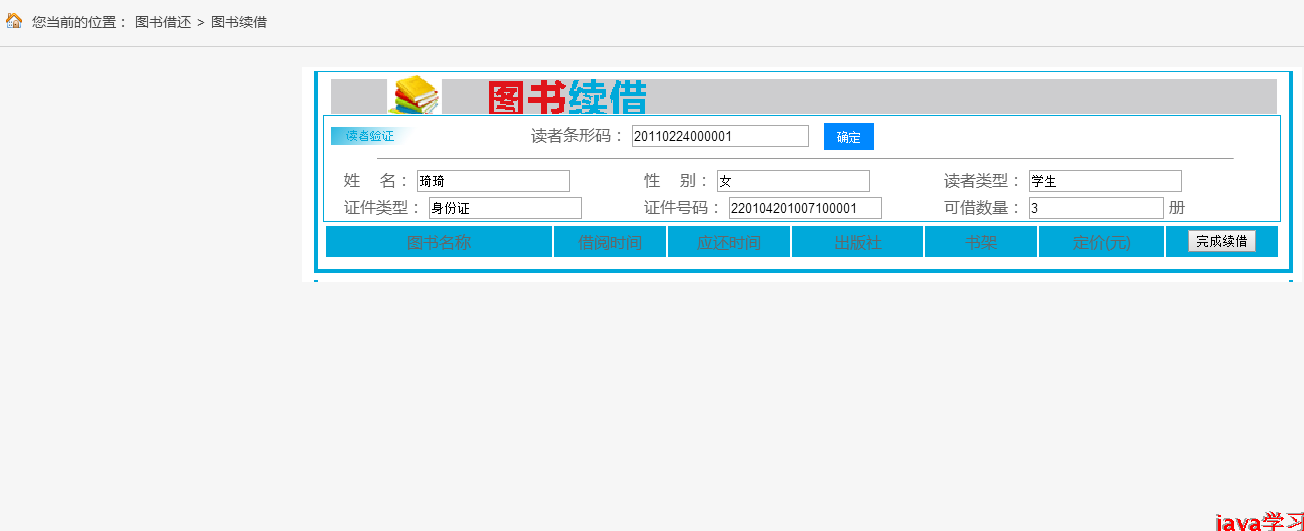Screen dimensions: 1304x531
Task: Click the 读者类型 field showing 学生
Action: [1105, 181]
